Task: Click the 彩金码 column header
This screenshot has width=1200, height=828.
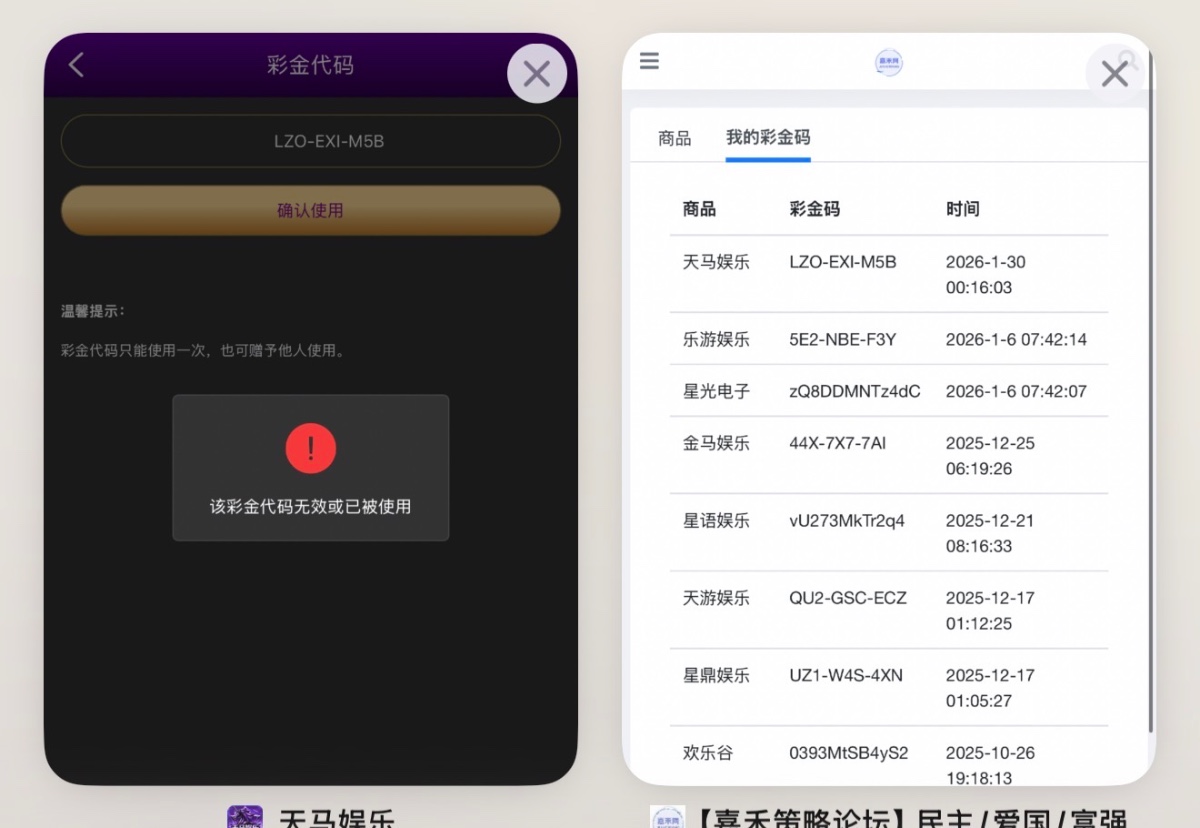Action: click(x=814, y=210)
